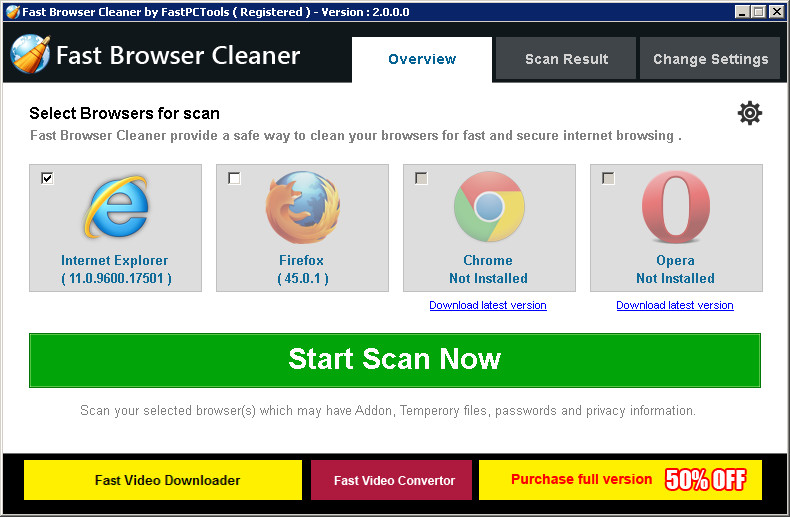Click the Firefox ( 45.0.1 ) version text
Screen dimensions: 790x517
point(303,278)
